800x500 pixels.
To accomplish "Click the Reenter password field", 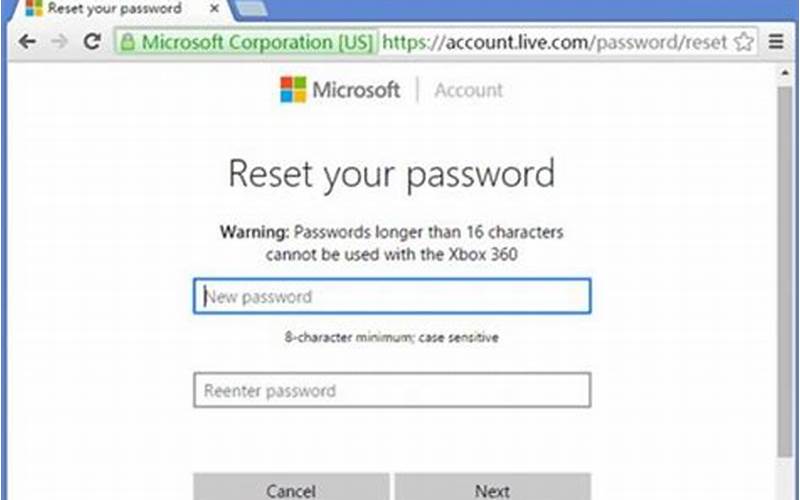I will [392, 390].
